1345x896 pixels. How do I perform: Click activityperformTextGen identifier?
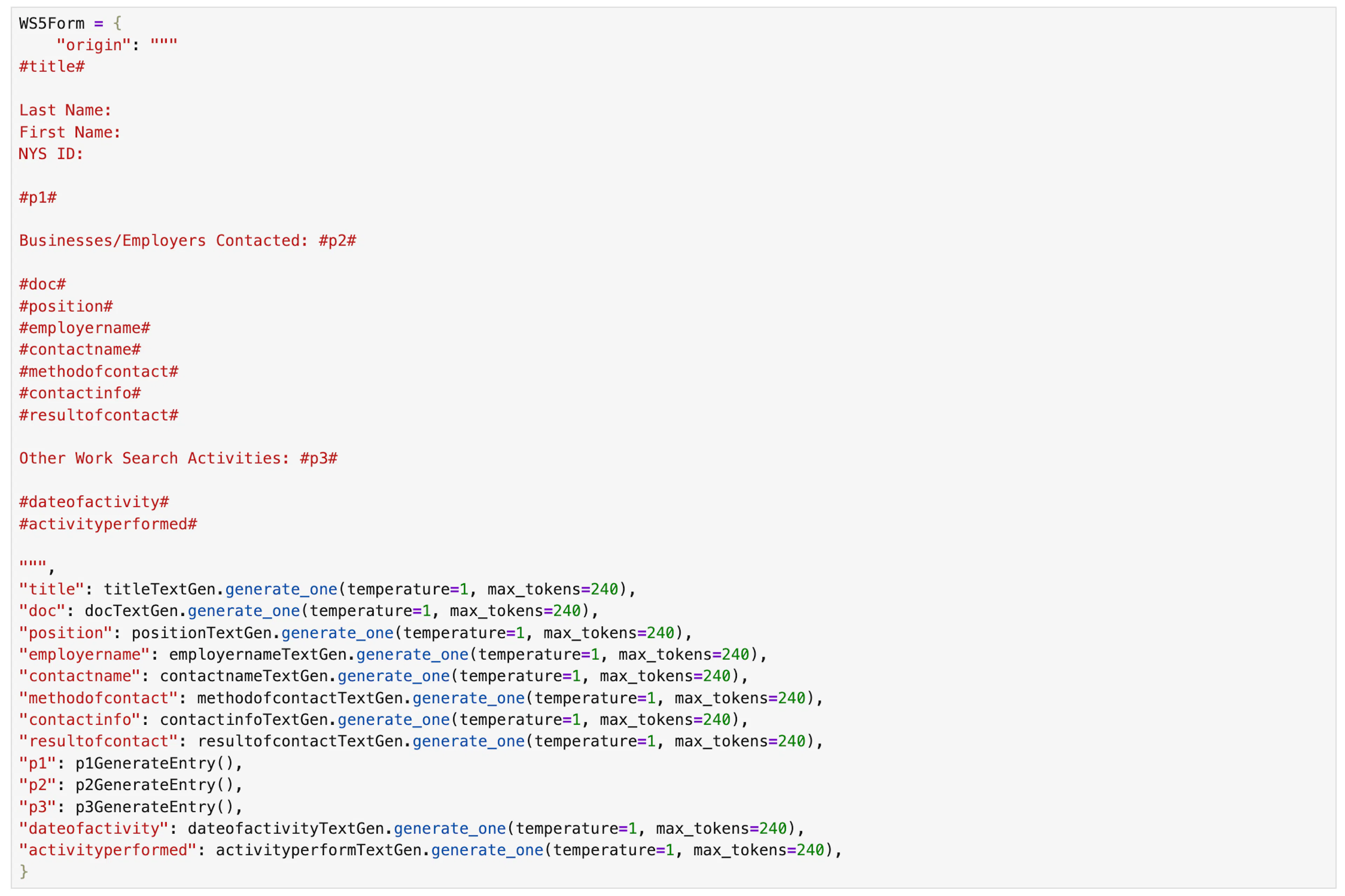(x=319, y=850)
